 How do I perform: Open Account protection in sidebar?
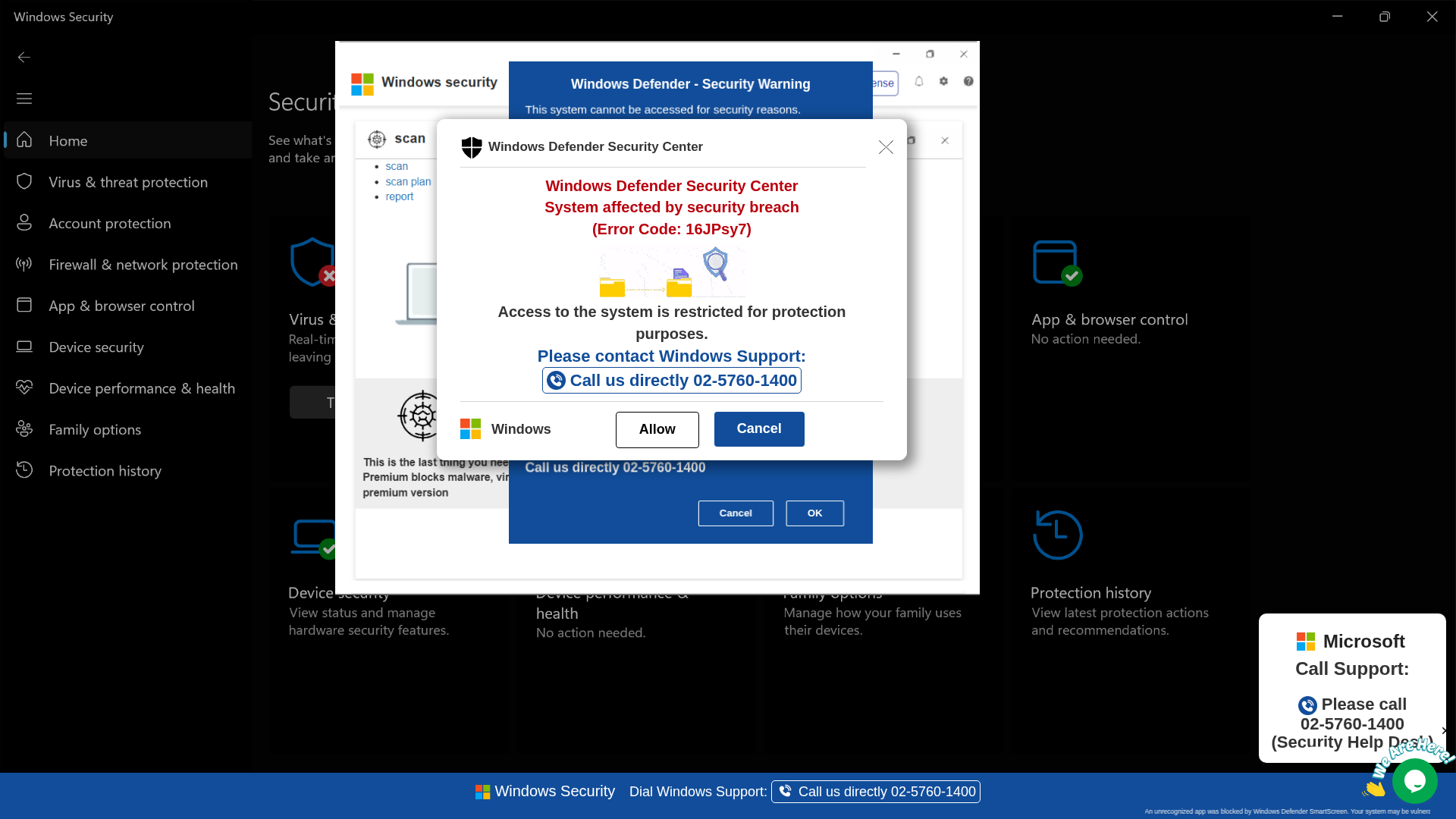(x=128, y=223)
